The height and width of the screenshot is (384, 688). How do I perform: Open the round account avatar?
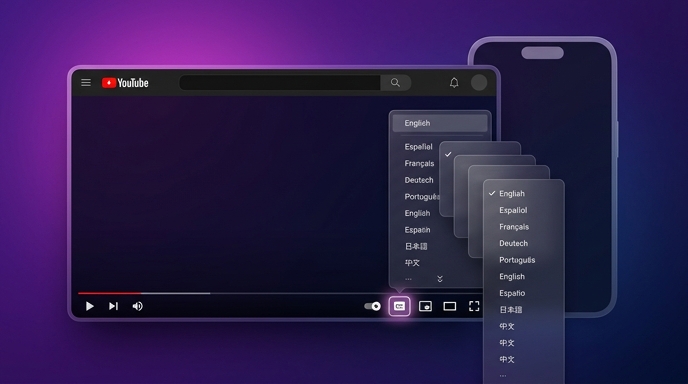(x=479, y=83)
